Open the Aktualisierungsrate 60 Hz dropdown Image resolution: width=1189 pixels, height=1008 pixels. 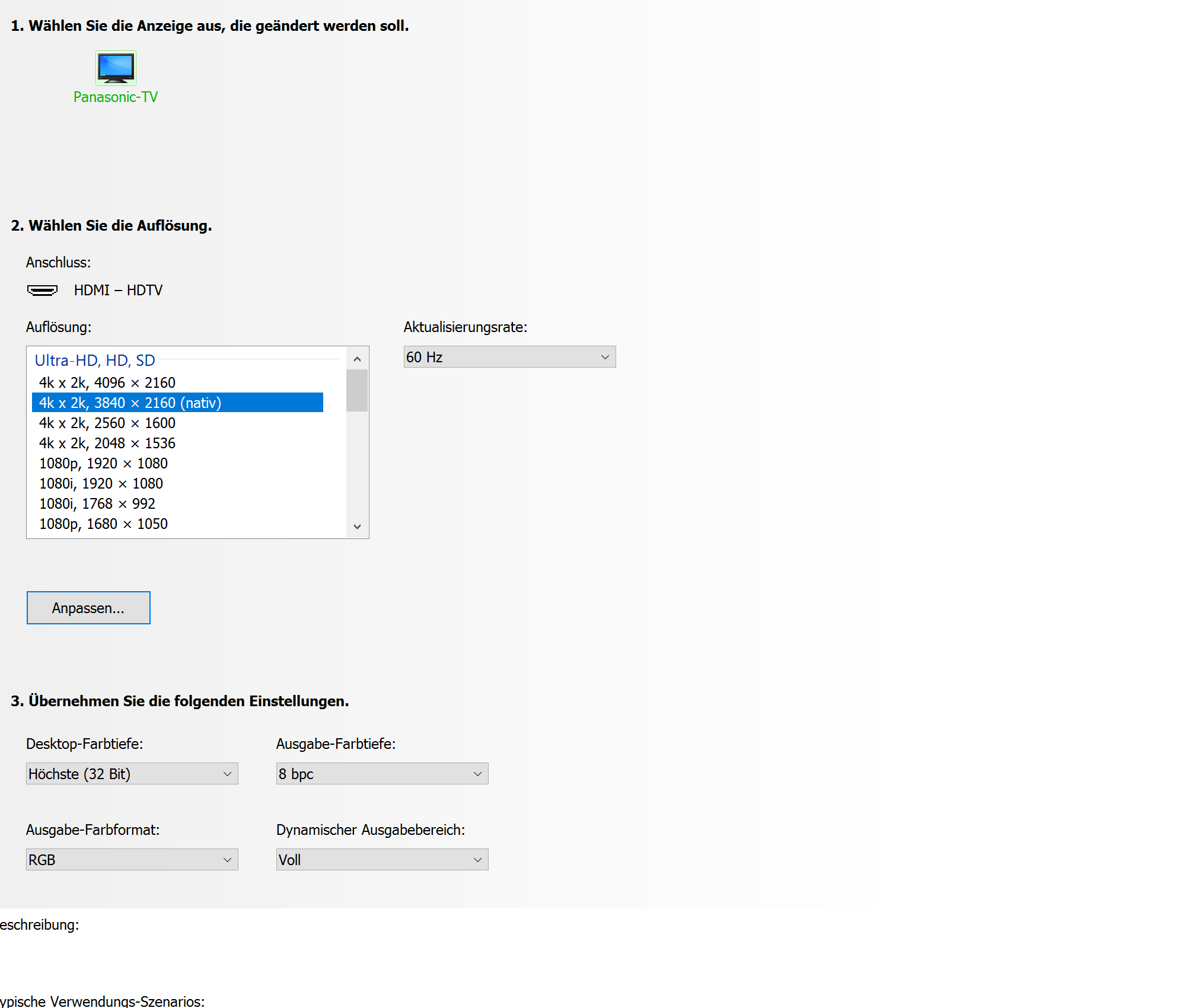(509, 357)
